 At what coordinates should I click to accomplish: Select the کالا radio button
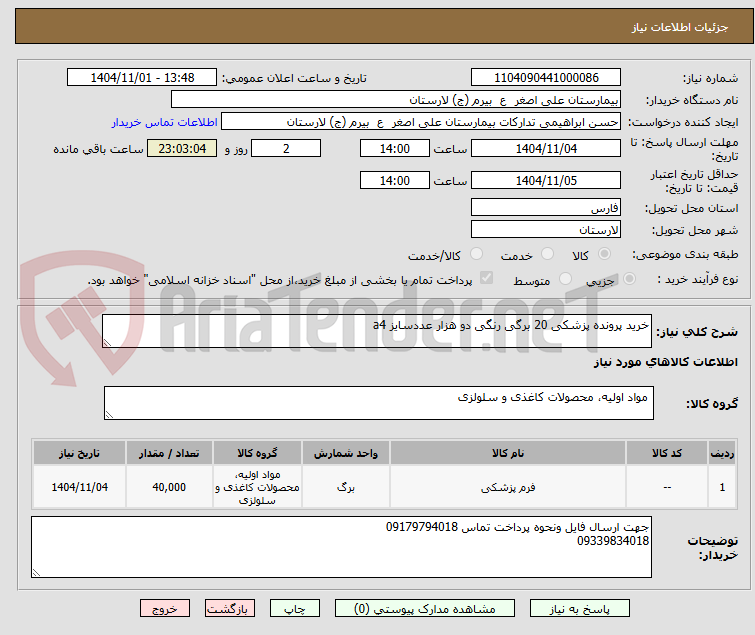604,254
